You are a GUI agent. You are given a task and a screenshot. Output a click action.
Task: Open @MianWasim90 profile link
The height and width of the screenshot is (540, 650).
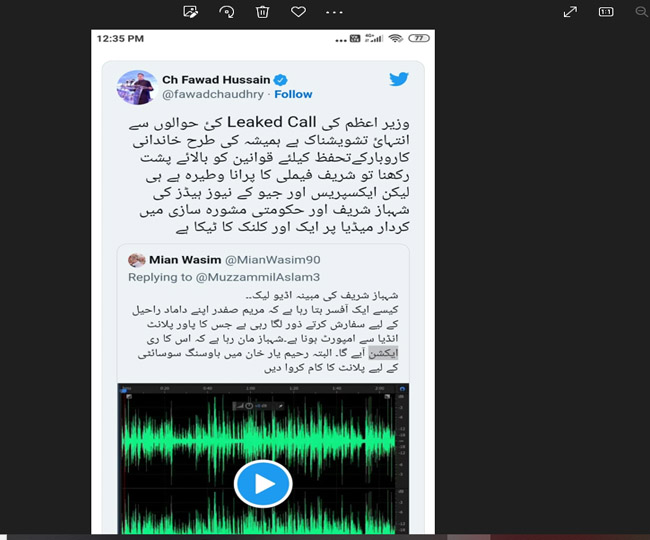pos(272,260)
